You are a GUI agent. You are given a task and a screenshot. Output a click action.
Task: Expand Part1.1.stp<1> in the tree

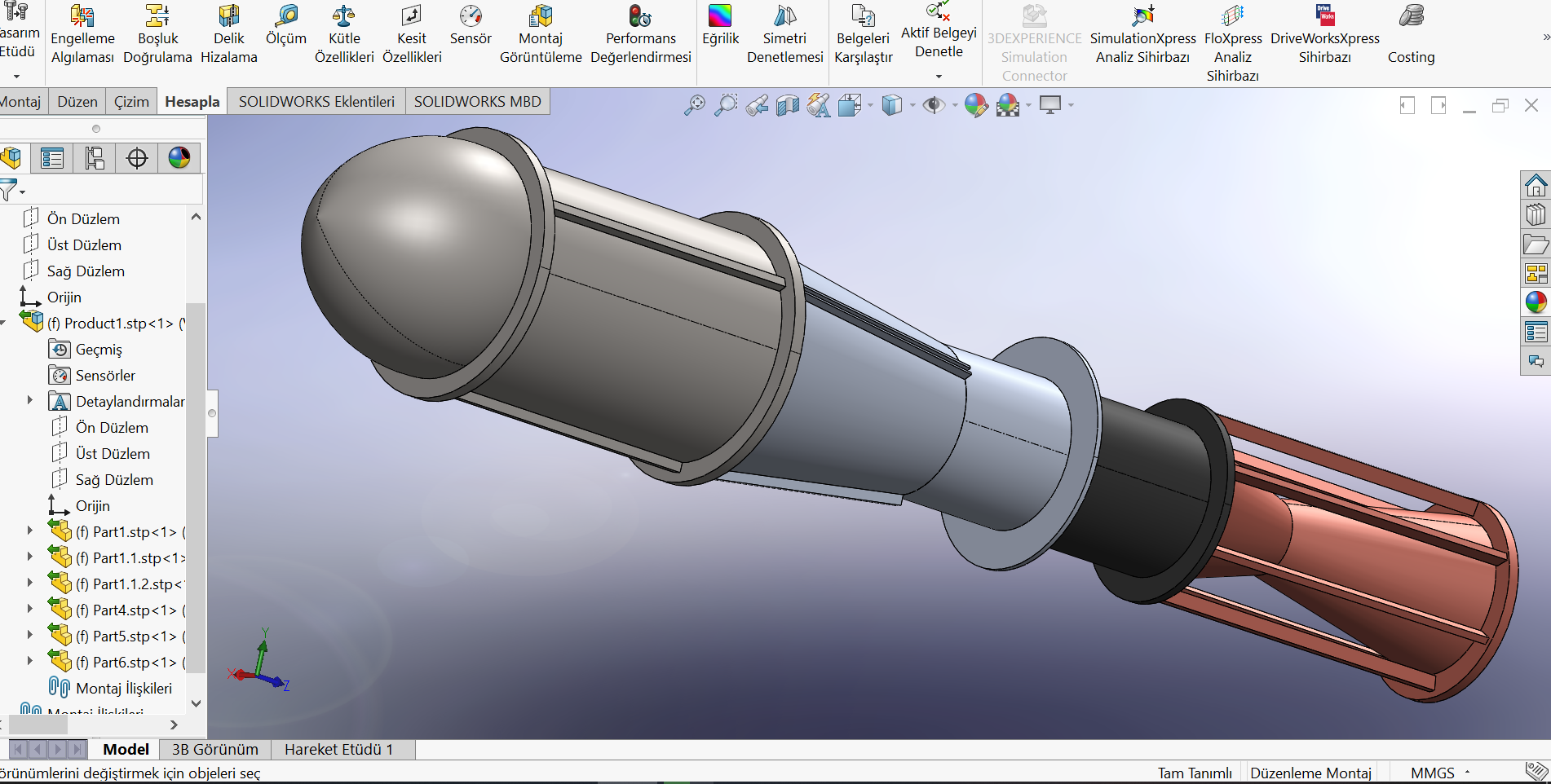pyautogui.click(x=30, y=557)
